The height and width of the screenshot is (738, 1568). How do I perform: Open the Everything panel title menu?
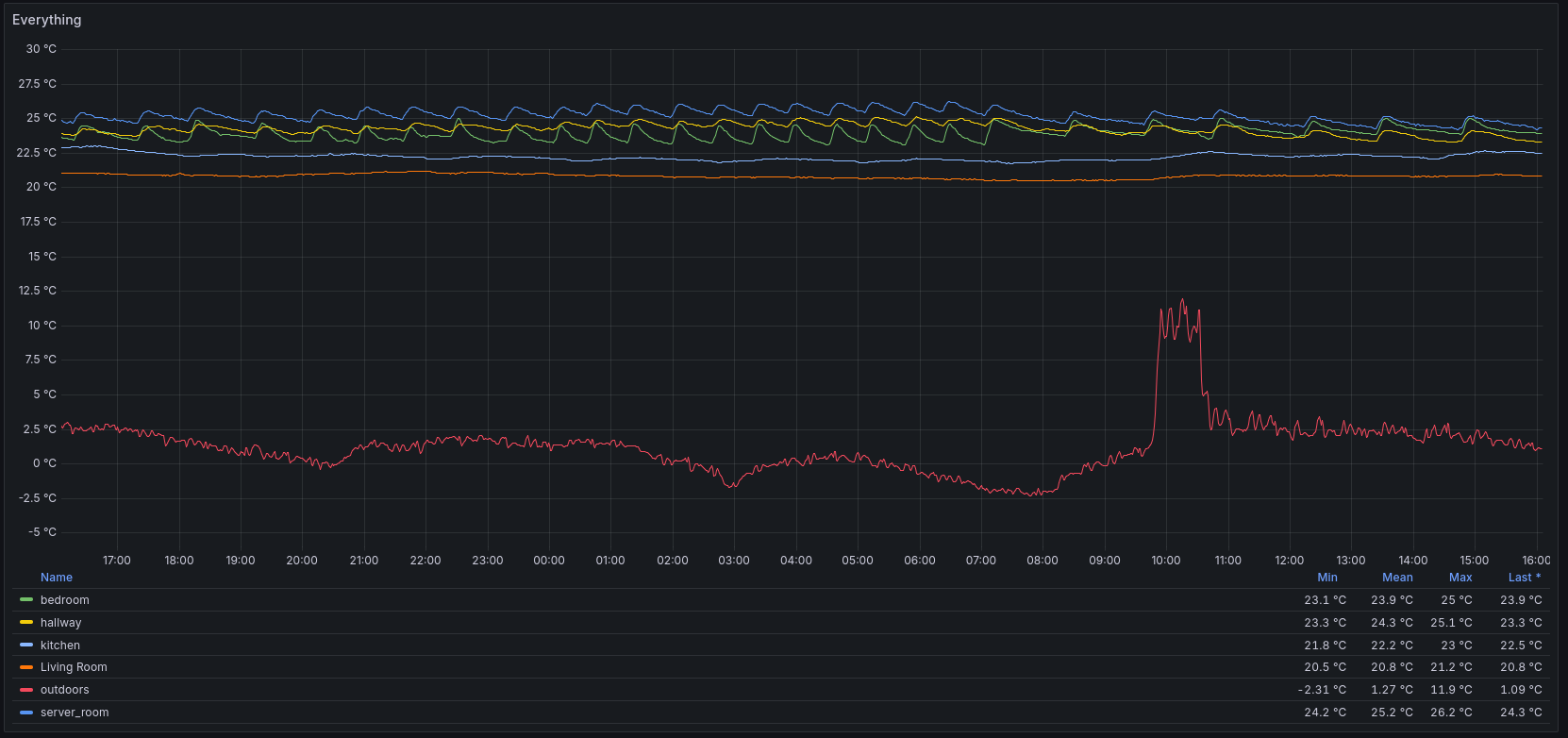[47, 20]
